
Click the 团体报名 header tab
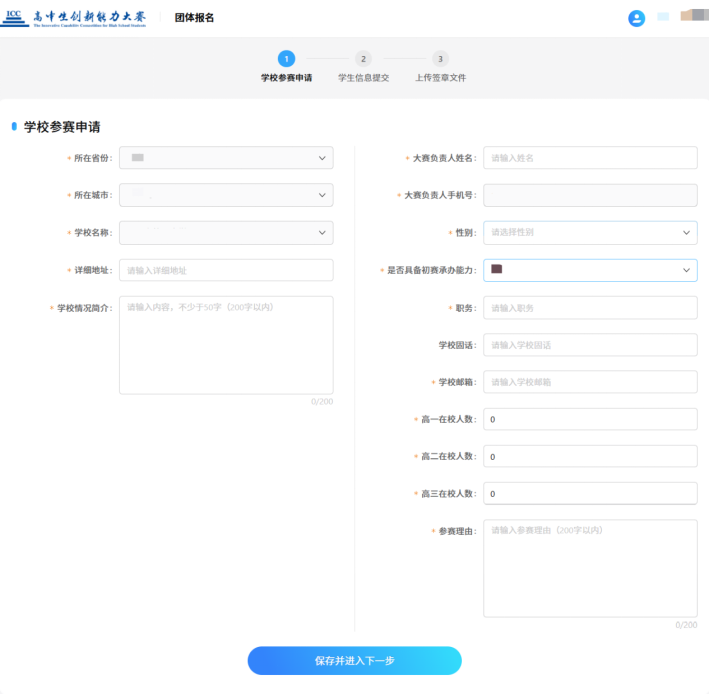pyautogui.click(x=194, y=18)
